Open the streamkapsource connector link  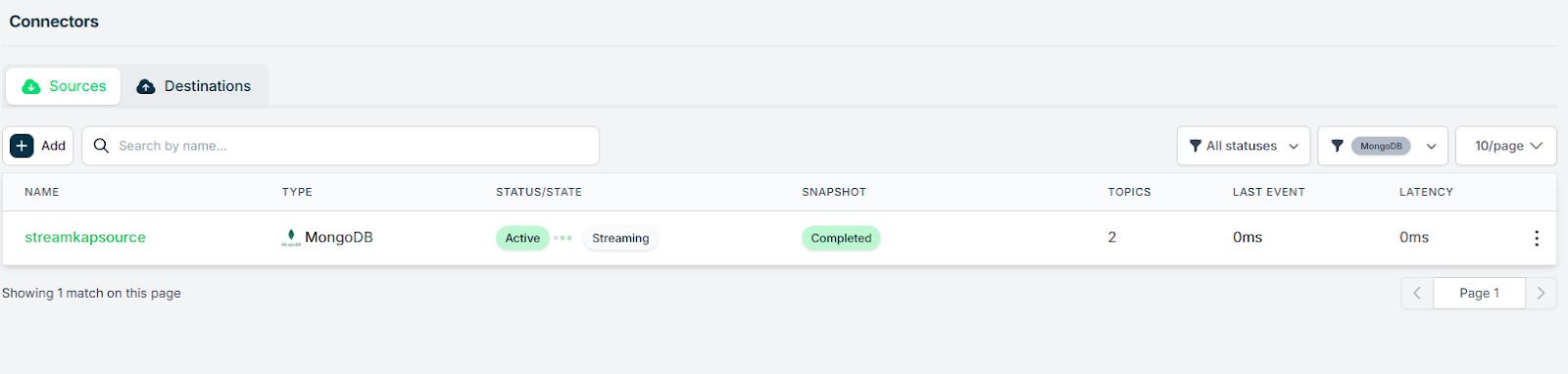tap(85, 238)
